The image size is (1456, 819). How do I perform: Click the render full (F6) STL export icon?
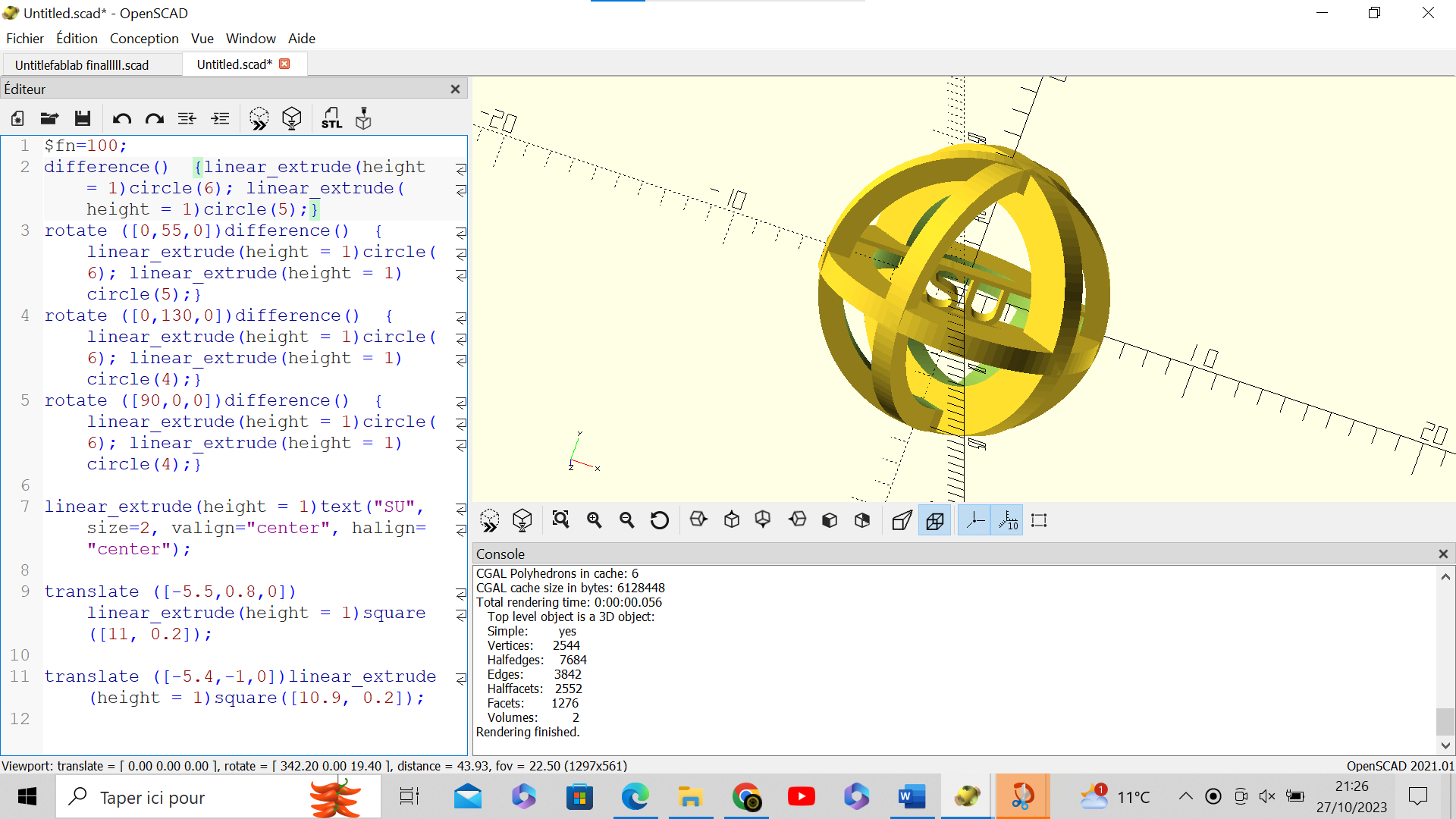pyautogui.click(x=333, y=118)
